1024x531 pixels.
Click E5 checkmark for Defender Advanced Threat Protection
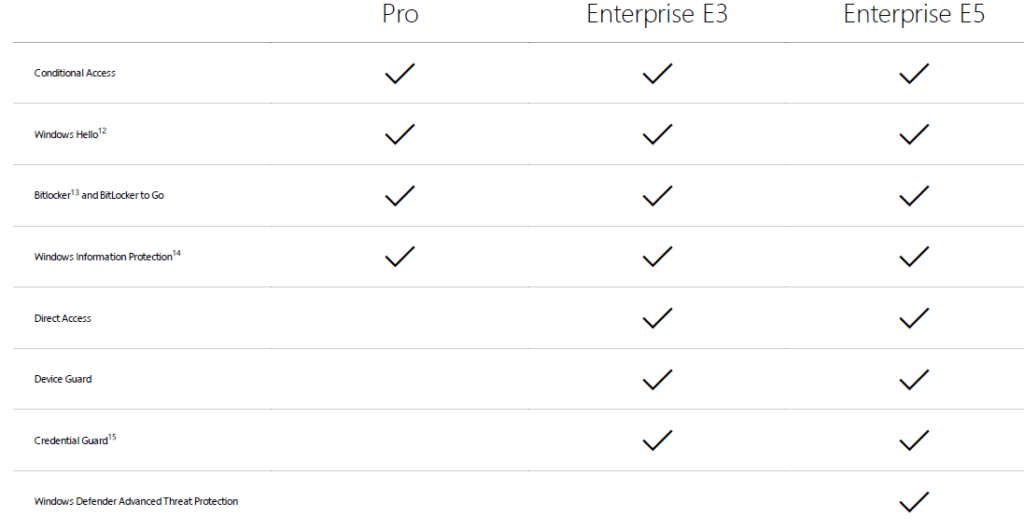tap(914, 501)
